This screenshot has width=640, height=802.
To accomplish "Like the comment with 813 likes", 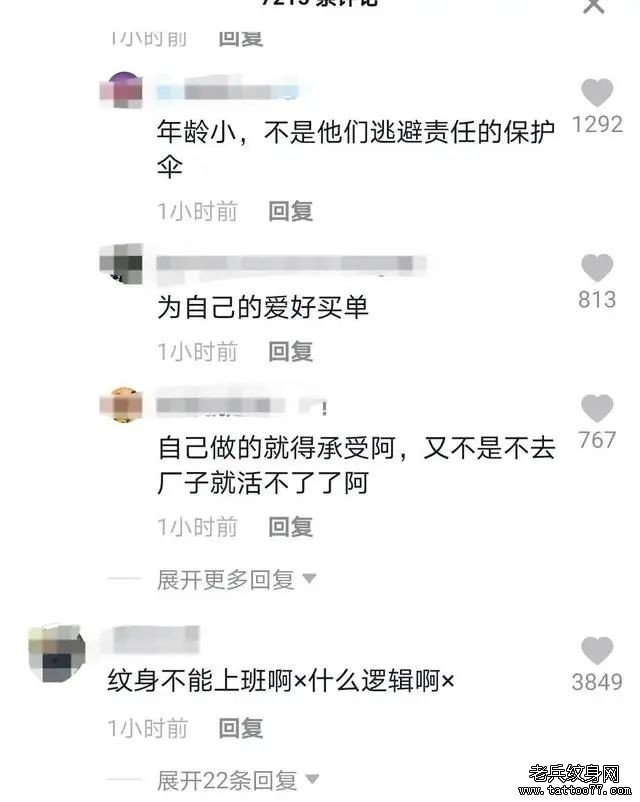I will 597,268.
